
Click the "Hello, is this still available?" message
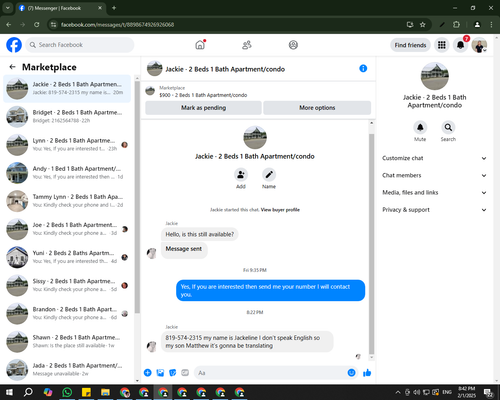pyautogui.click(x=200, y=234)
